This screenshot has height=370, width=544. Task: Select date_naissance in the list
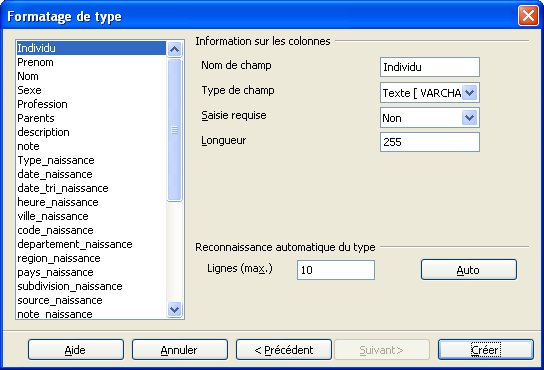tap(91, 174)
